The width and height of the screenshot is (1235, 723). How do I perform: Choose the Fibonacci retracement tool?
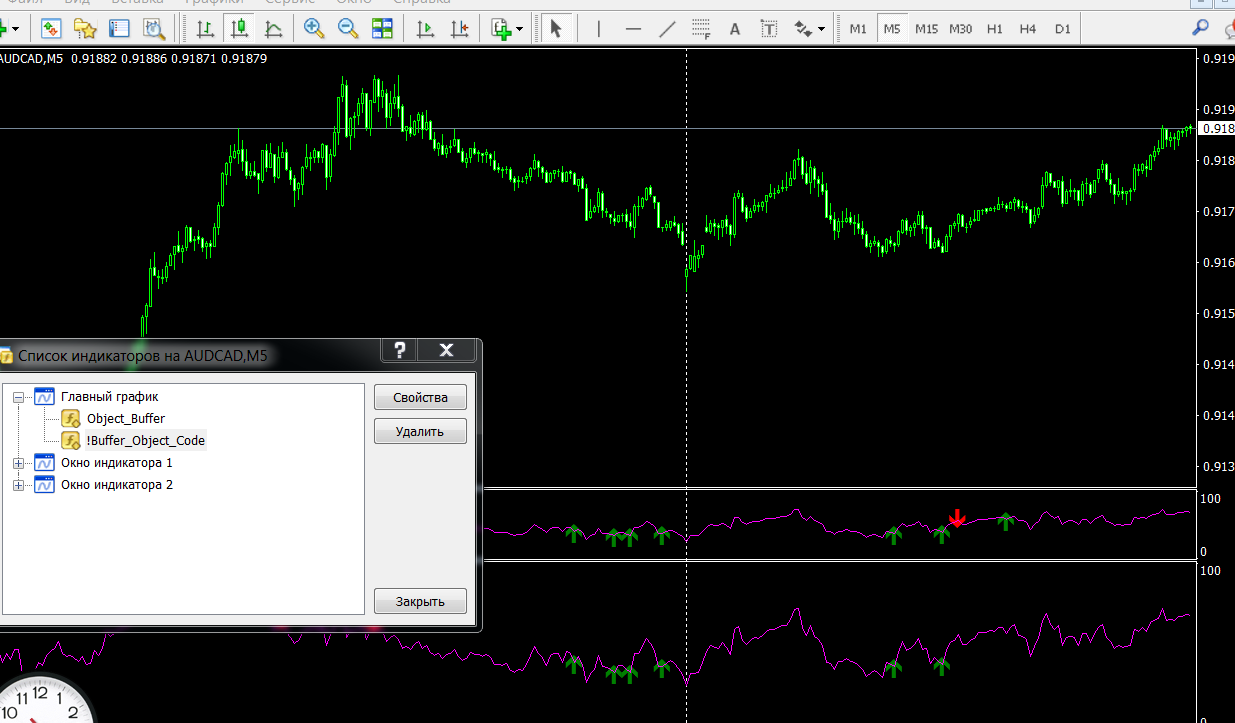701,28
